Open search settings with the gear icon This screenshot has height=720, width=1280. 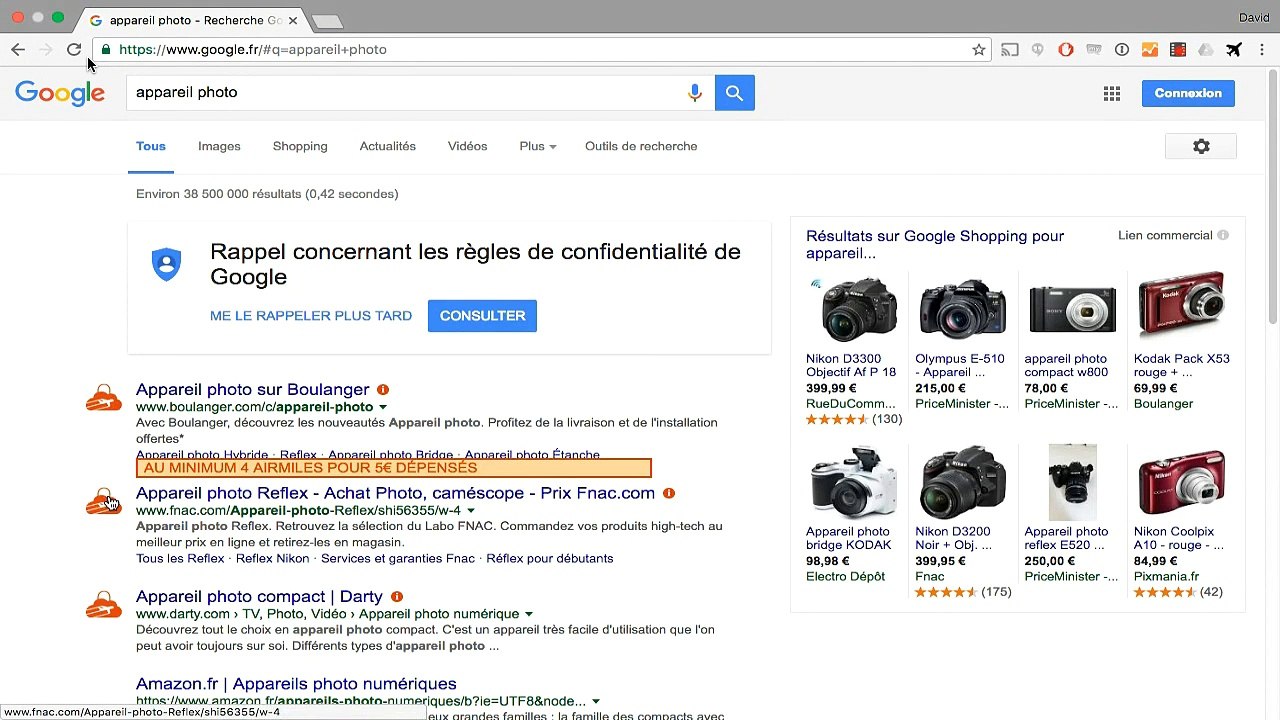1201,146
